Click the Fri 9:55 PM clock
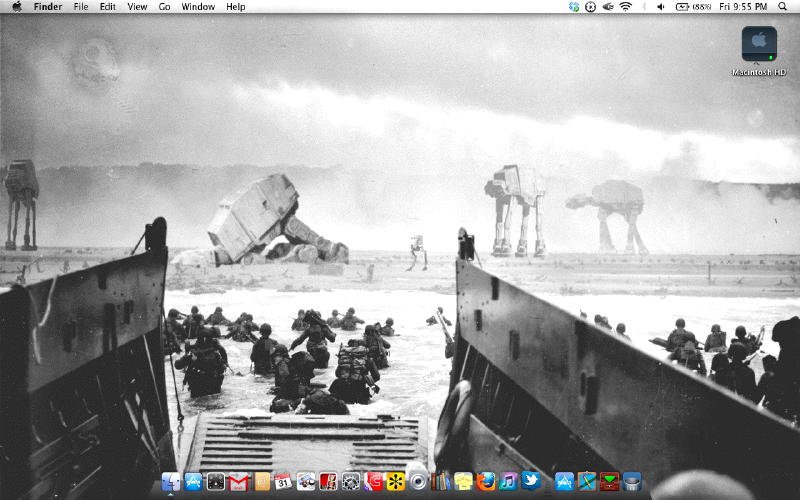Screen dimensions: 800x500 (743, 7)
